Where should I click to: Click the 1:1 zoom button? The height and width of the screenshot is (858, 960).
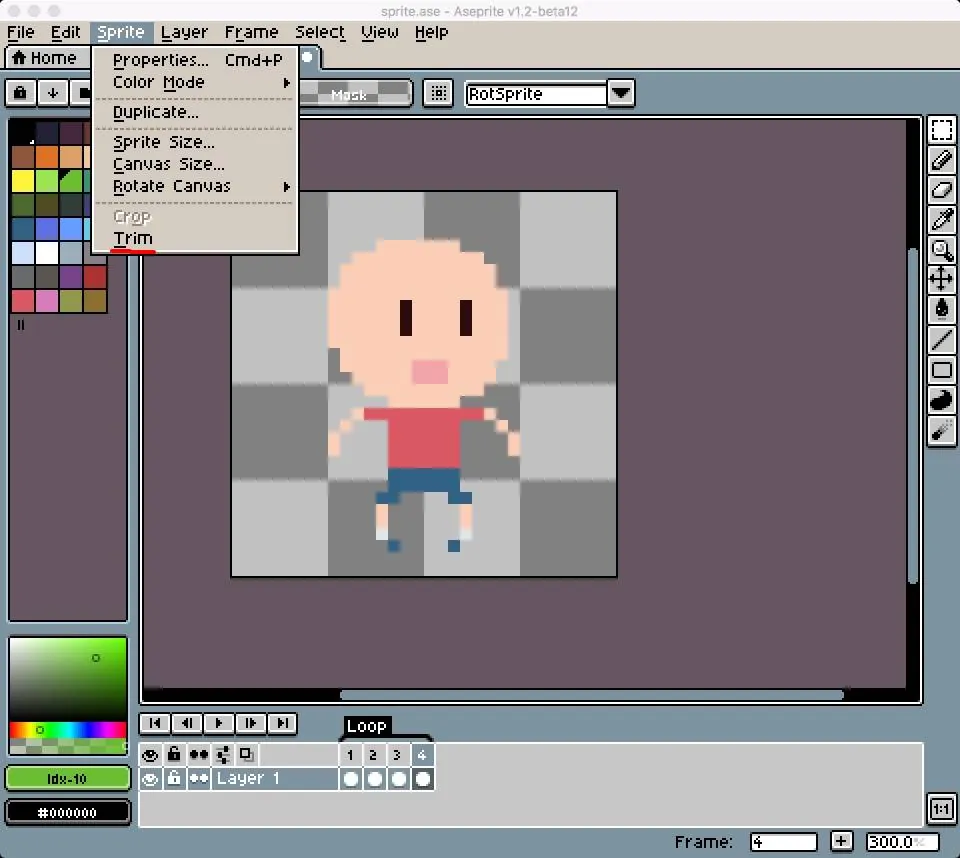click(941, 810)
